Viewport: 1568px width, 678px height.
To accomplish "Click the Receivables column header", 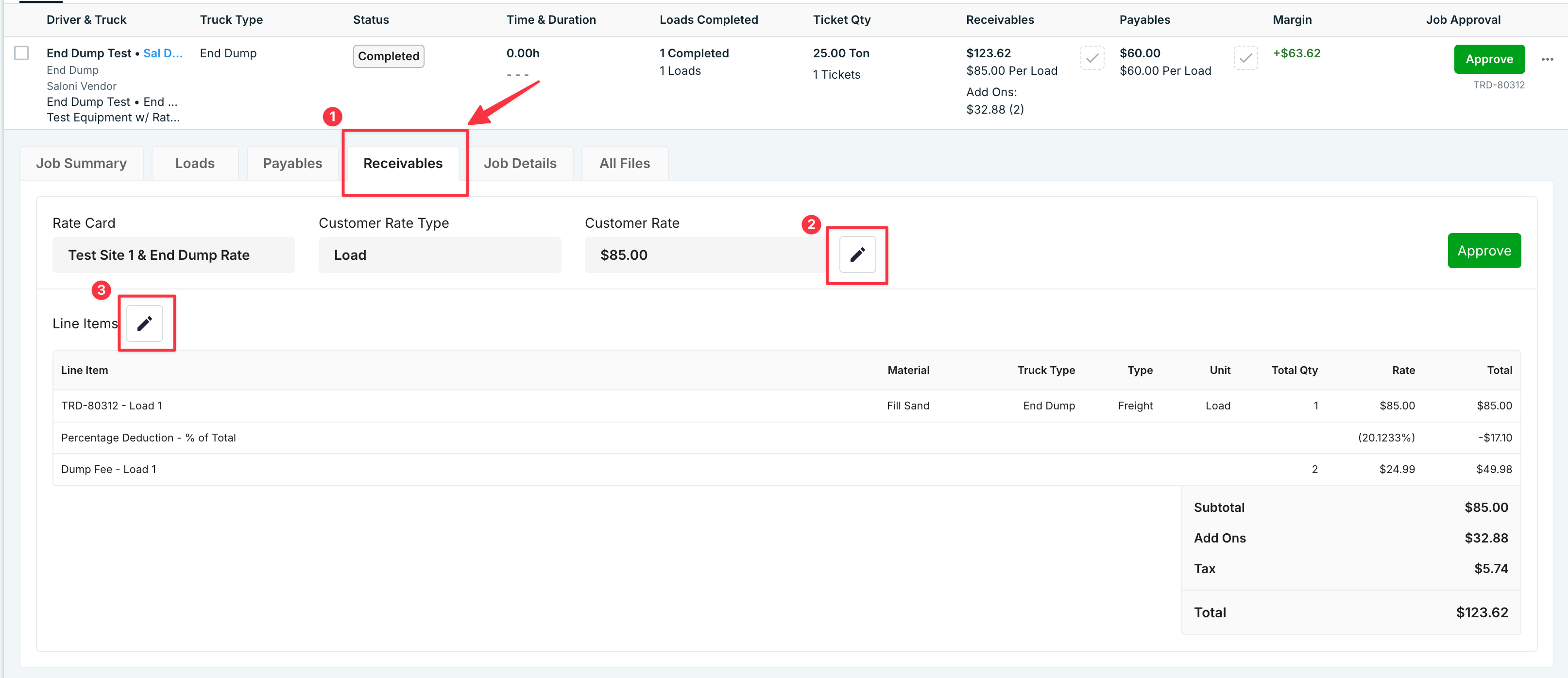I will click(1000, 19).
